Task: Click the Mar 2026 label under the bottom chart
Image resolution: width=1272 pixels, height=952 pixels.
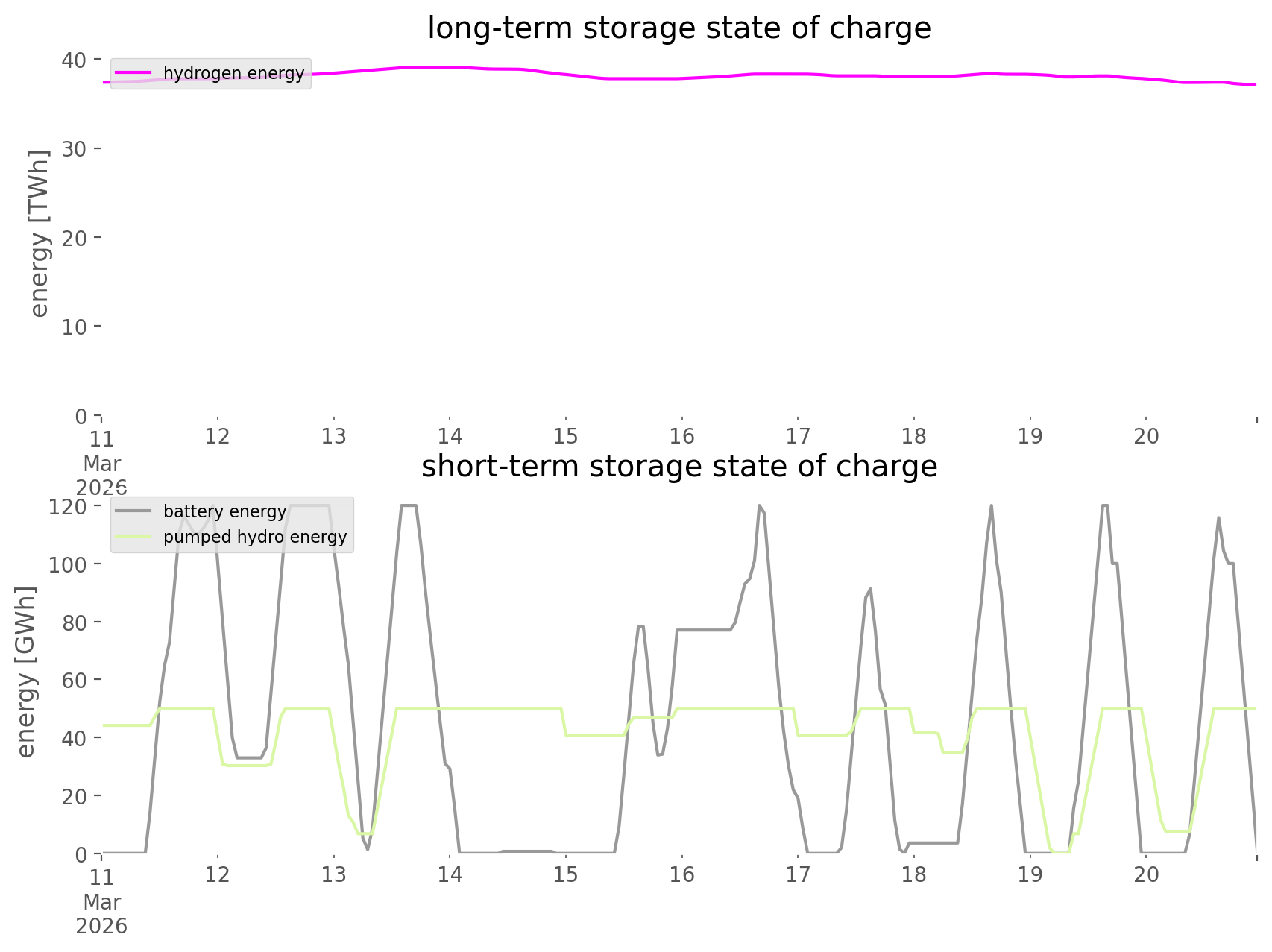Action: [101, 914]
